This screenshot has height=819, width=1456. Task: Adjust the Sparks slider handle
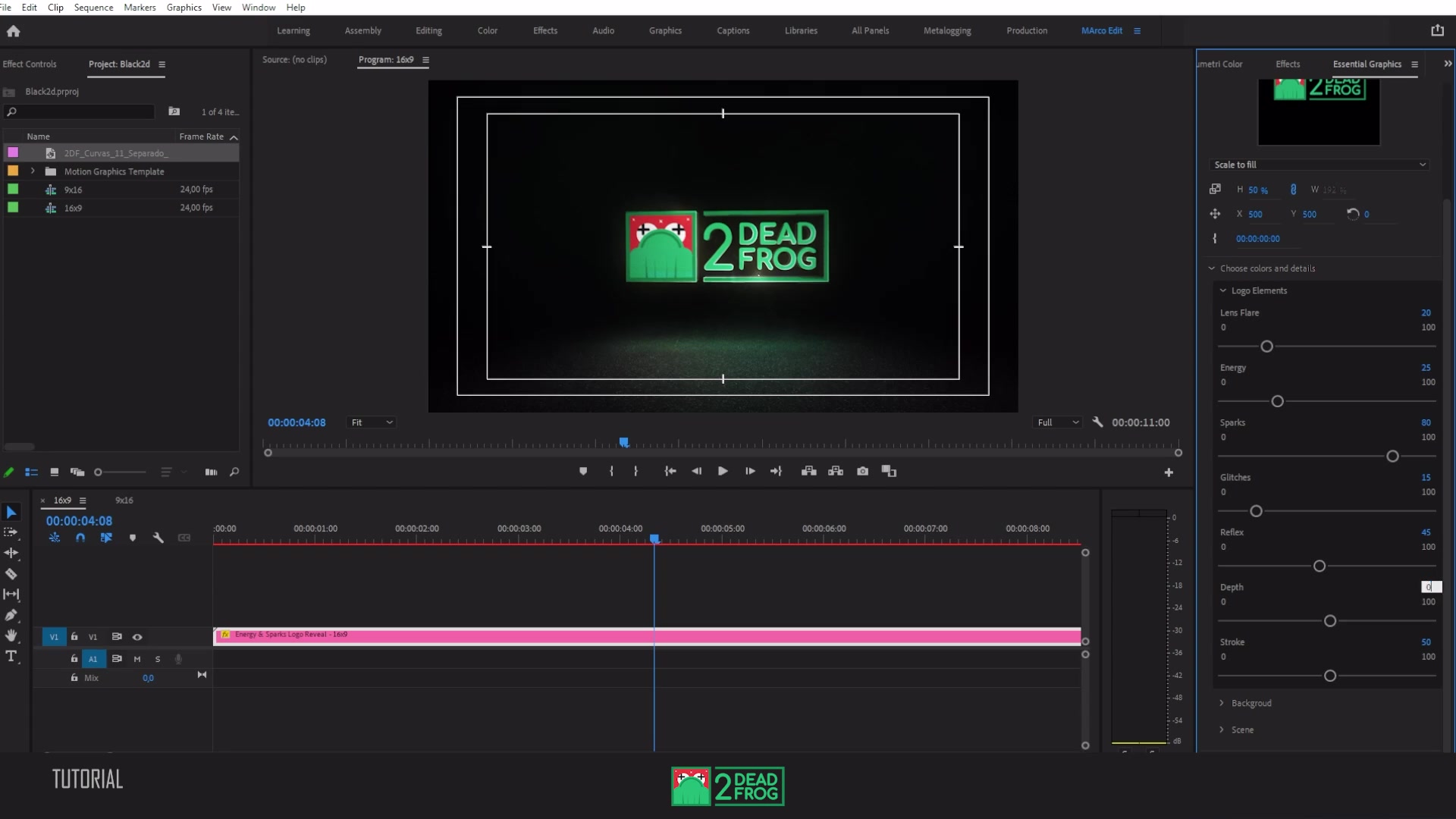tap(1392, 457)
